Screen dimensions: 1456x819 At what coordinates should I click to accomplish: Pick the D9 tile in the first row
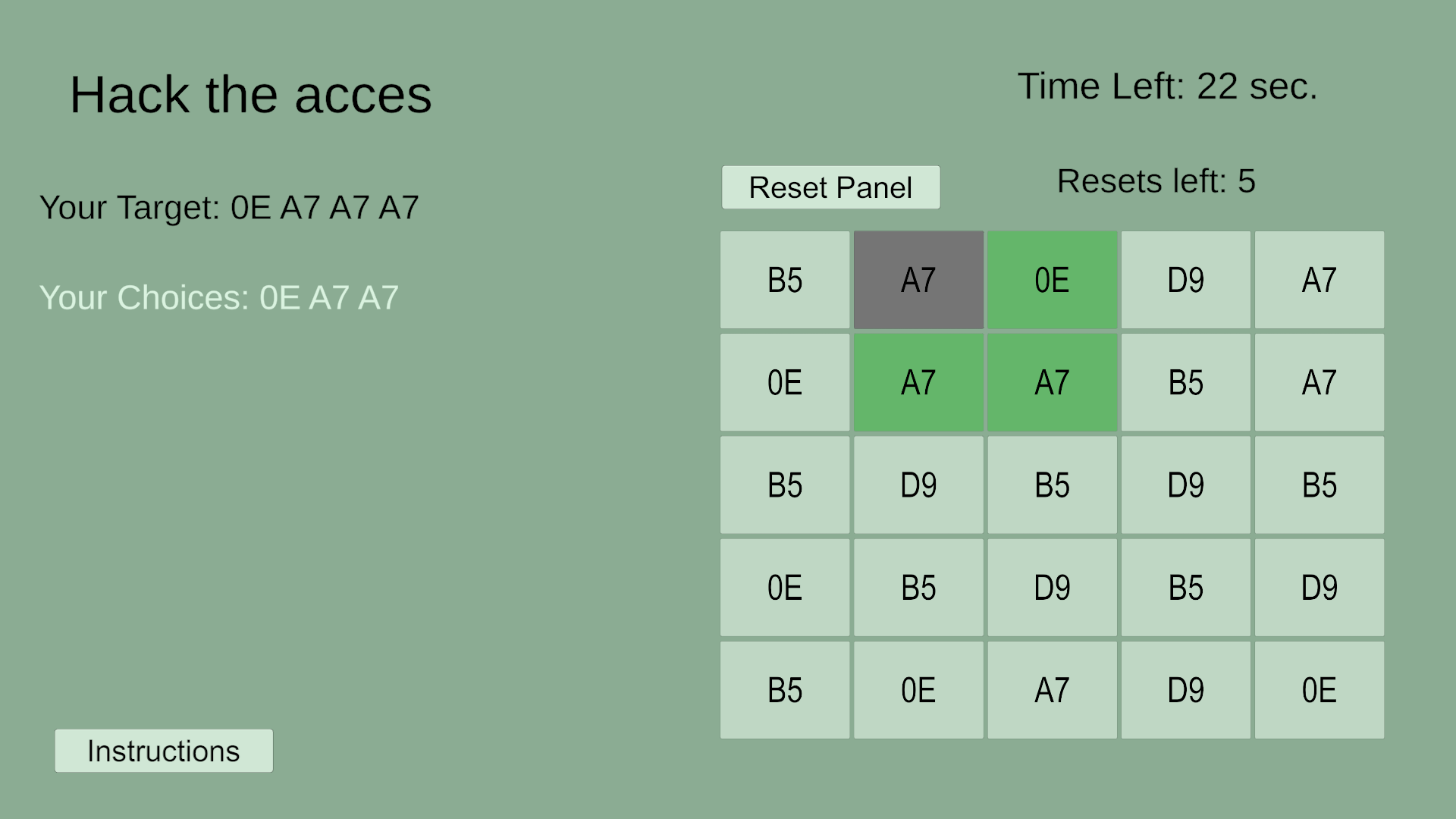click(1185, 280)
